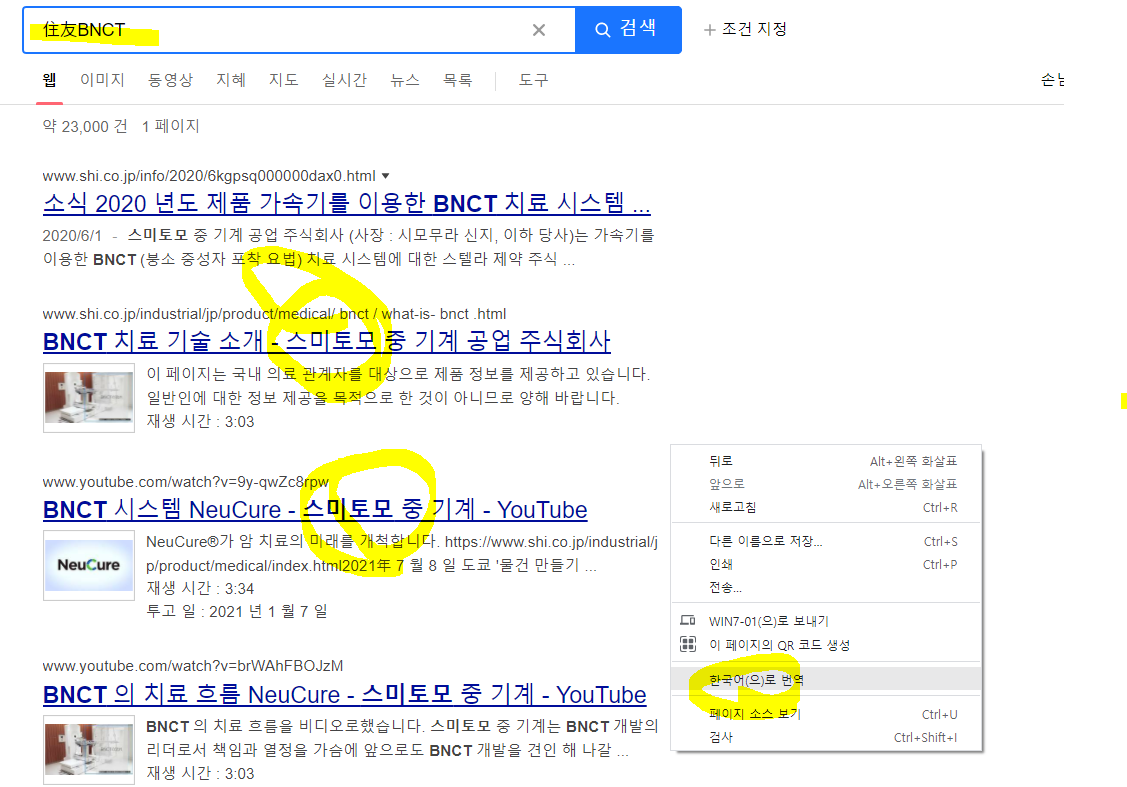Open the 목록 tab
This screenshot has height=787, width=1127.
[x=457, y=80]
